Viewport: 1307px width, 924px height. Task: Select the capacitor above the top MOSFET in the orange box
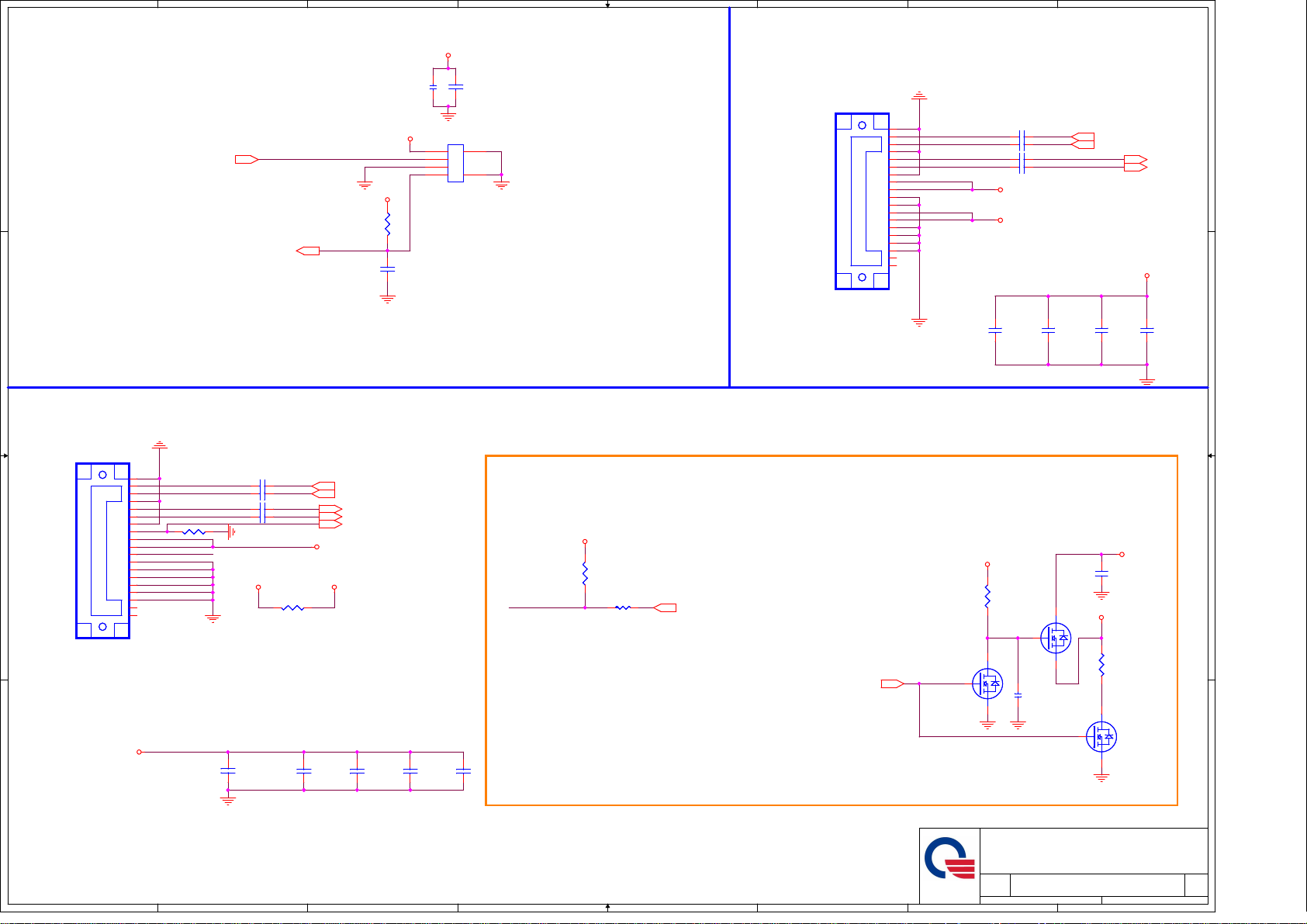pos(1101,573)
